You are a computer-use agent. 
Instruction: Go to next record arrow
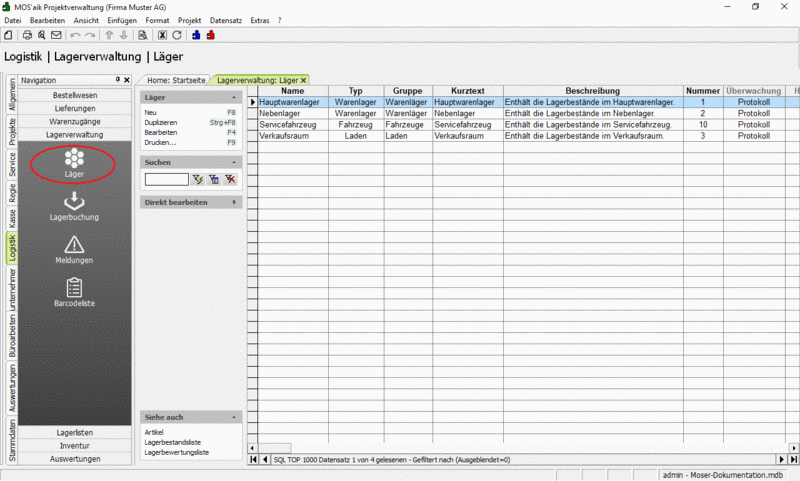[782, 460]
